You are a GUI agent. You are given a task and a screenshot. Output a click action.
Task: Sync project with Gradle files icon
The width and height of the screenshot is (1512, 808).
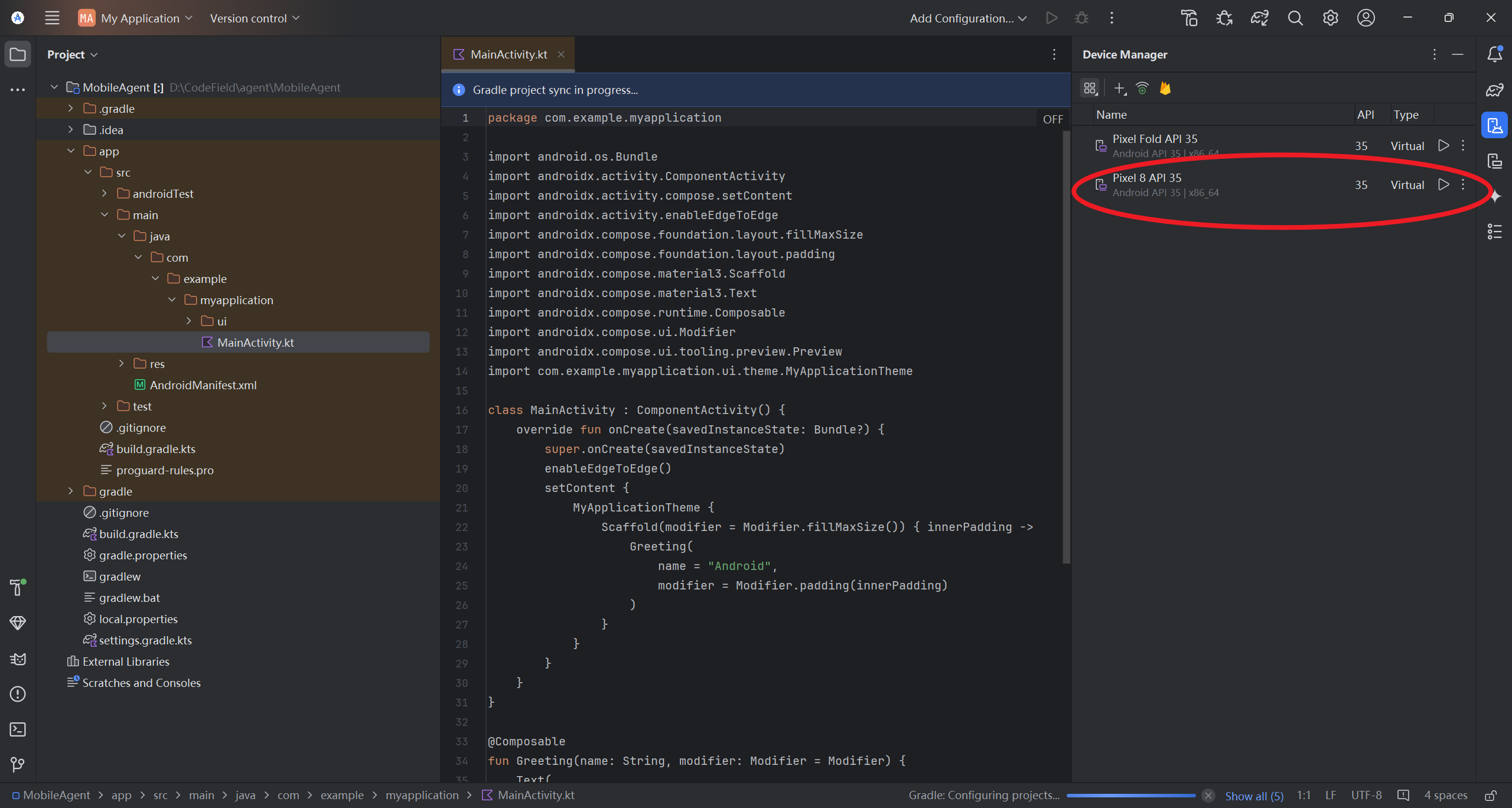[1259, 18]
